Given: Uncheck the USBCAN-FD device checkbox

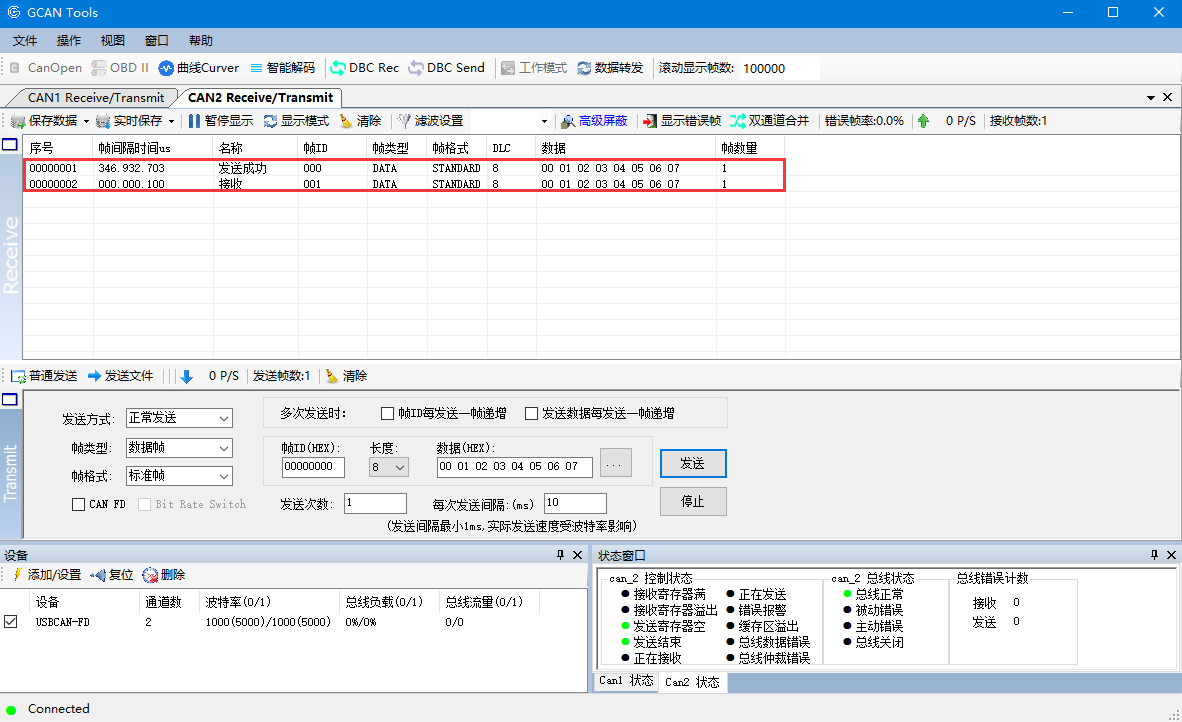Looking at the screenshot, I should pos(11,622).
